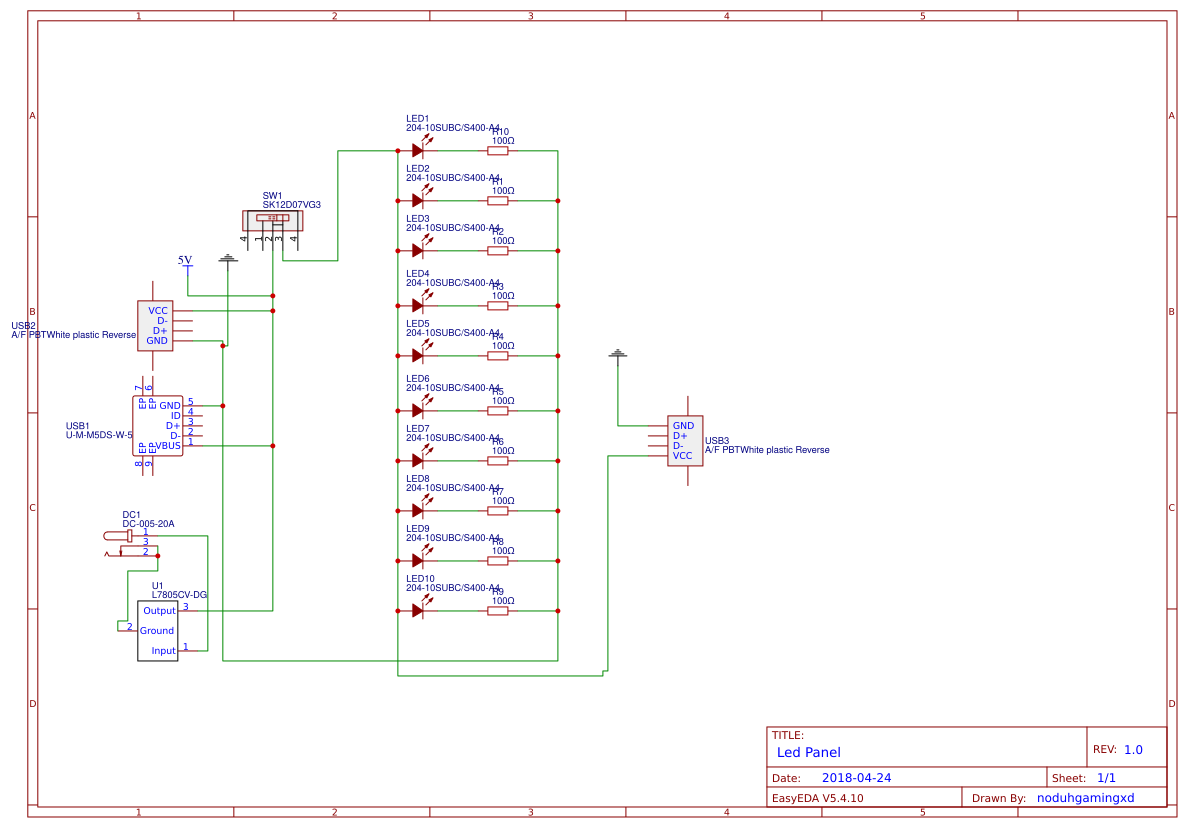Select the ground symbol above SW1
Screen dimensions: 1187x827
tap(227, 258)
